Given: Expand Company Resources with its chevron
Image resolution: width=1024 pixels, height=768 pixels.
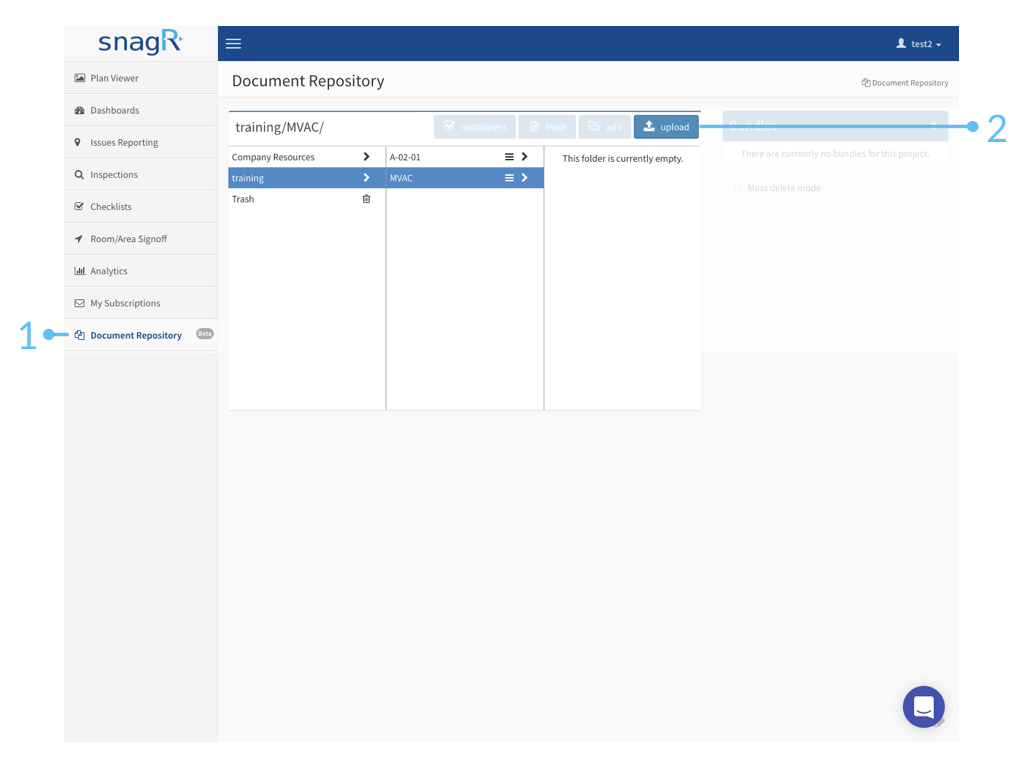Looking at the screenshot, I should pyautogui.click(x=366, y=157).
